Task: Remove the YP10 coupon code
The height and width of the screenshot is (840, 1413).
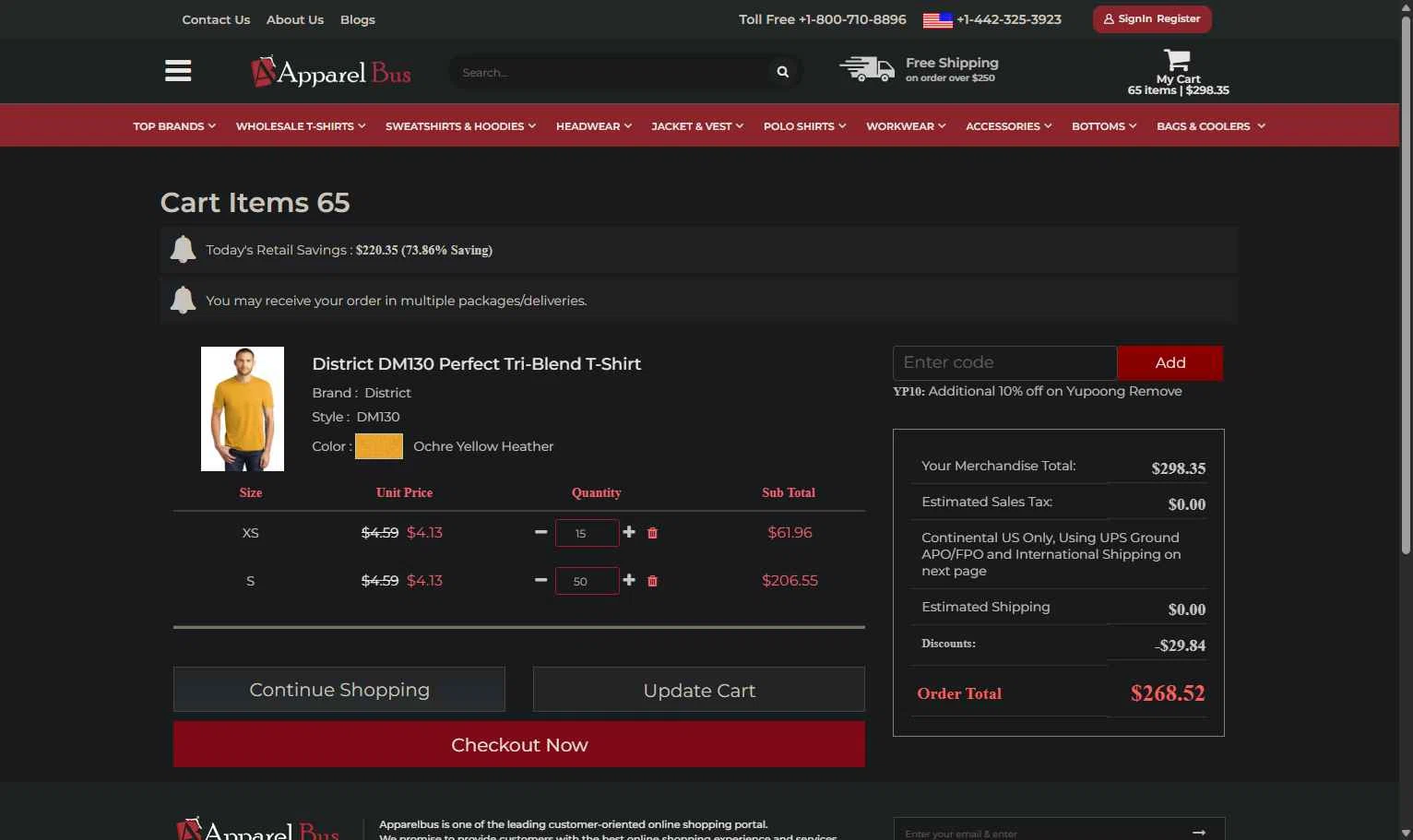Action: pos(1156,391)
